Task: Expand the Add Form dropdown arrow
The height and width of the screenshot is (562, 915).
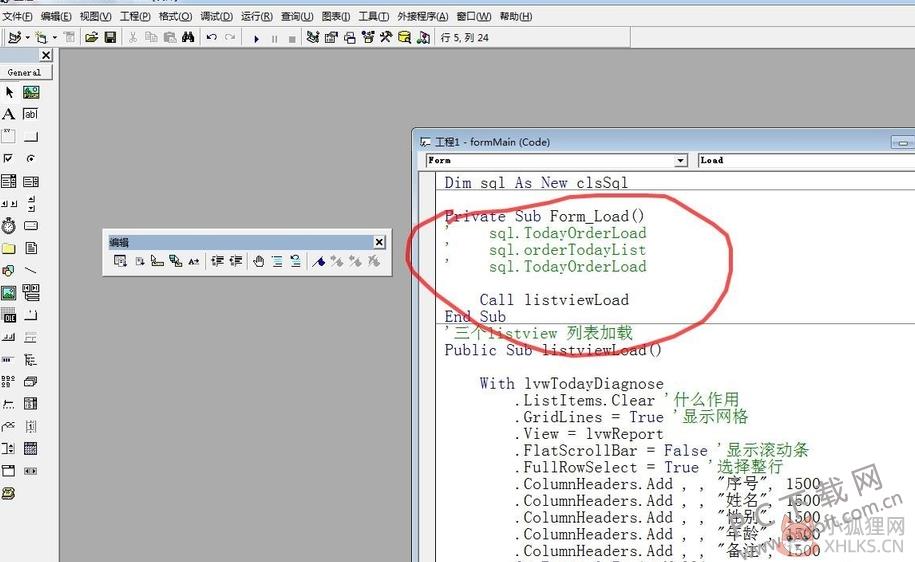Action: 55,37
